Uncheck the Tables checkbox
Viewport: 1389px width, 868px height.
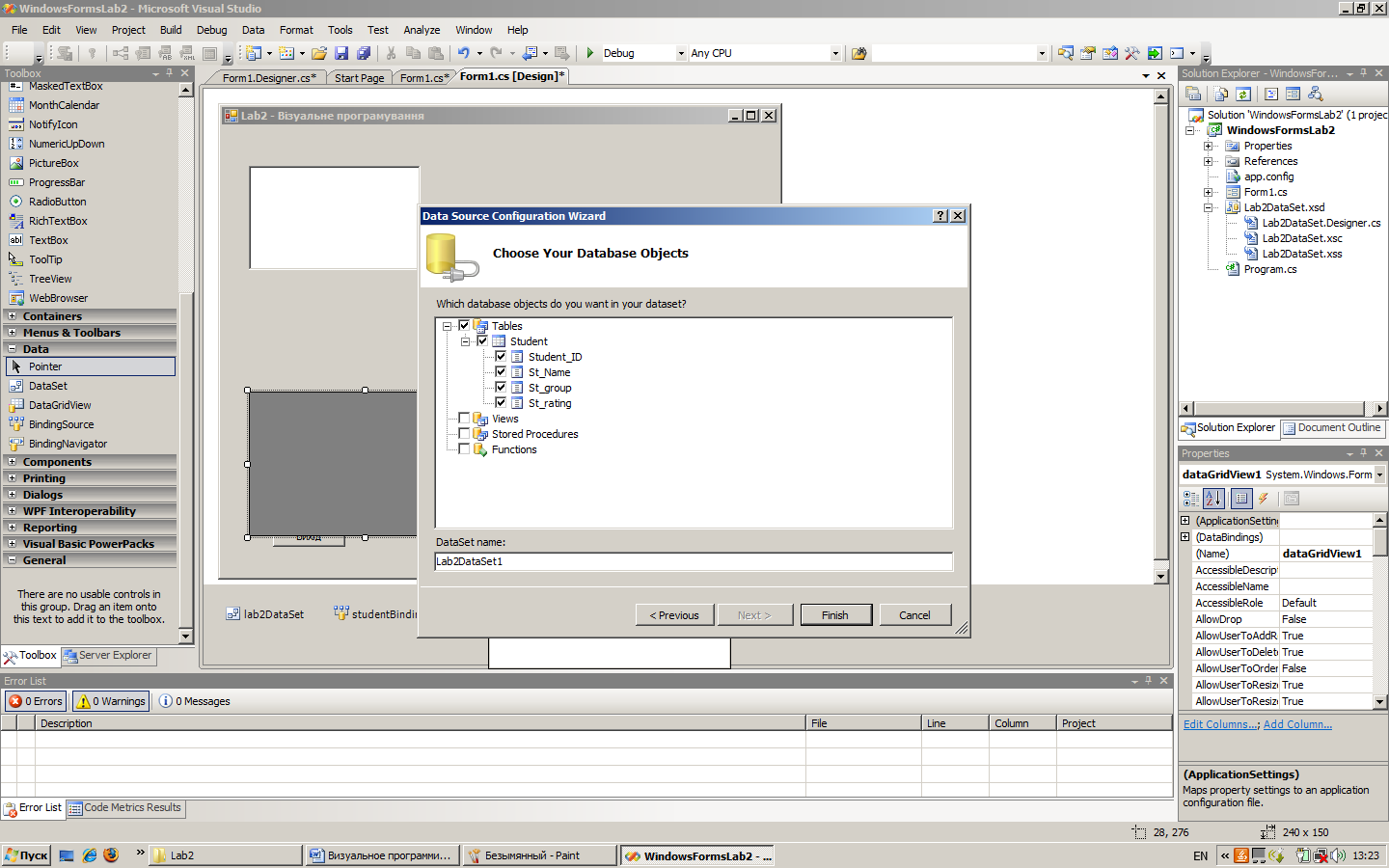point(464,325)
